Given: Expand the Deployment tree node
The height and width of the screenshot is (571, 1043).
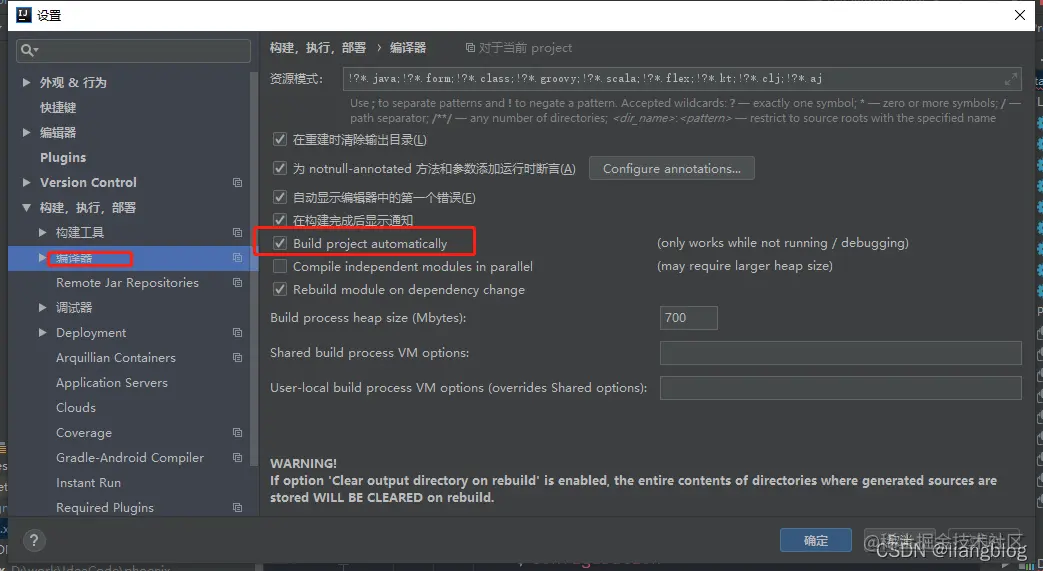Looking at the screenshot, I should [x=43, y=332].
